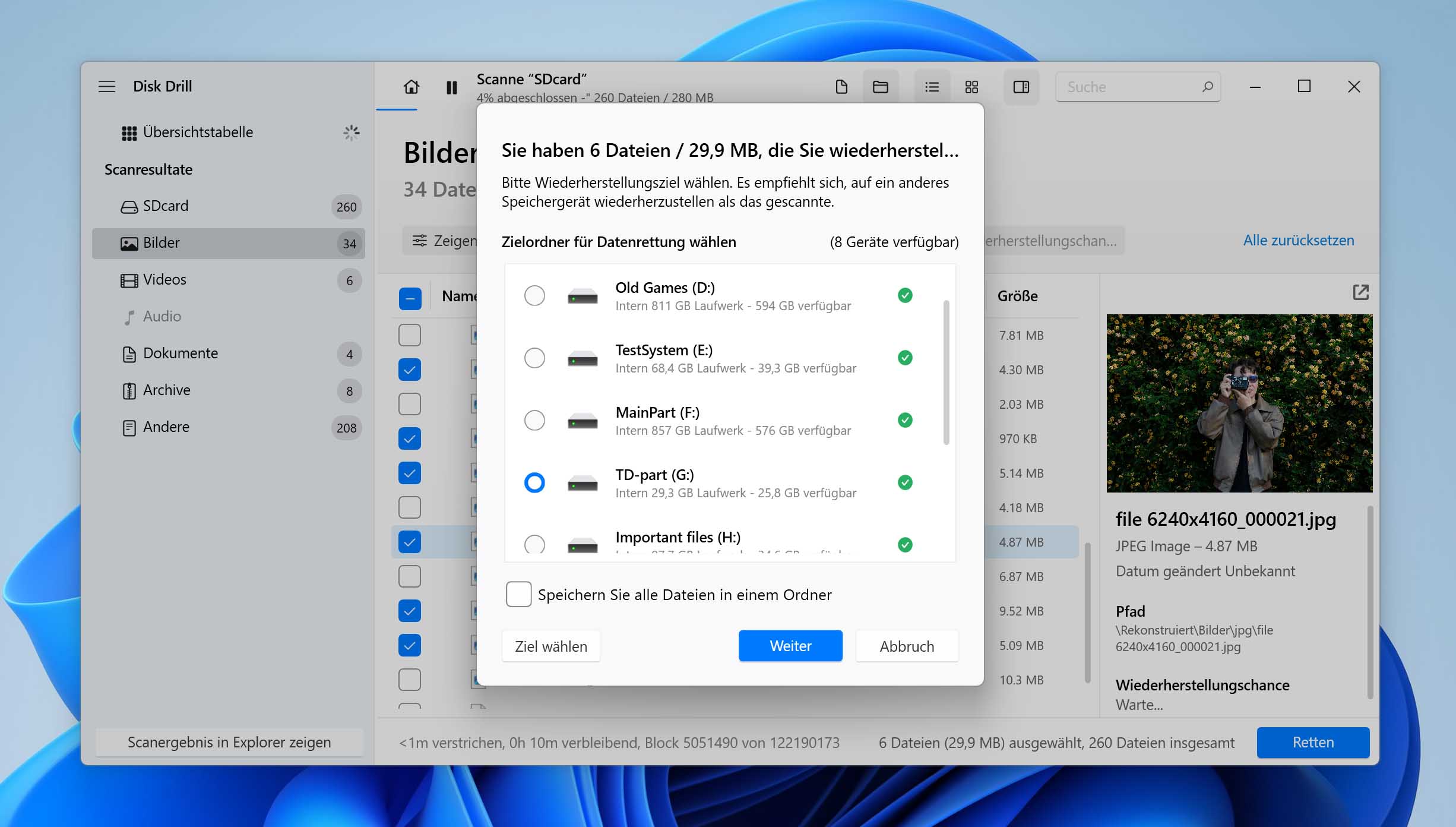Switch to folder view icon
Viewport: 1456px width, 827px height.
[881, 87]
